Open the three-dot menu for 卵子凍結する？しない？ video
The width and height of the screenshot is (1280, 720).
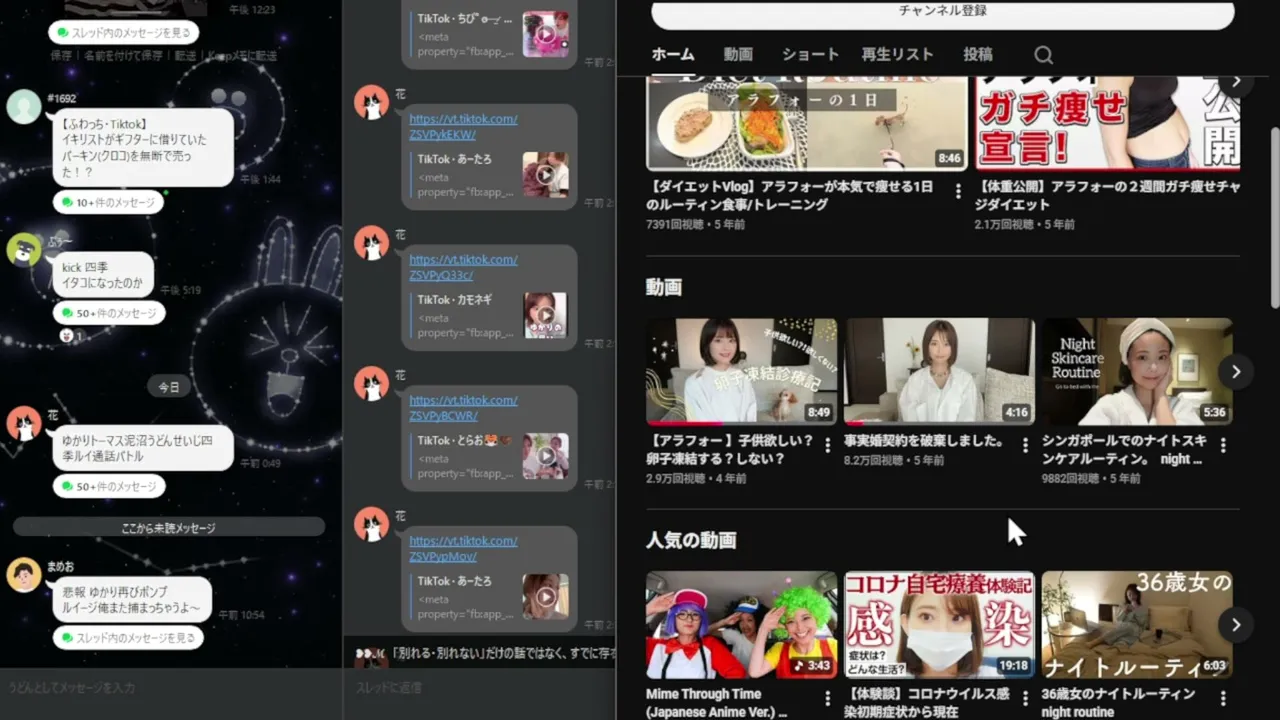(827, 445)
